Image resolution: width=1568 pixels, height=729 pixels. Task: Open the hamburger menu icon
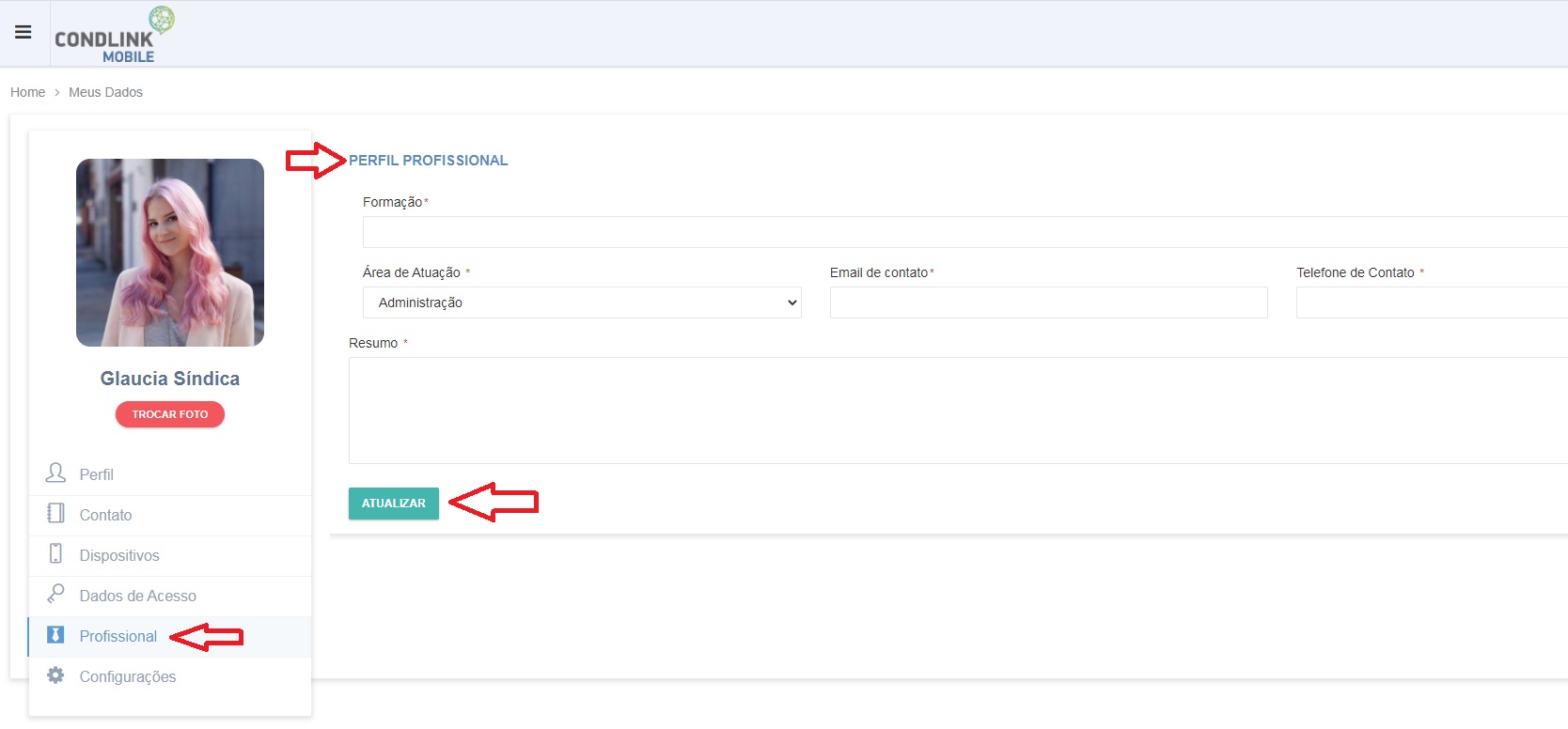click(24, 32)
